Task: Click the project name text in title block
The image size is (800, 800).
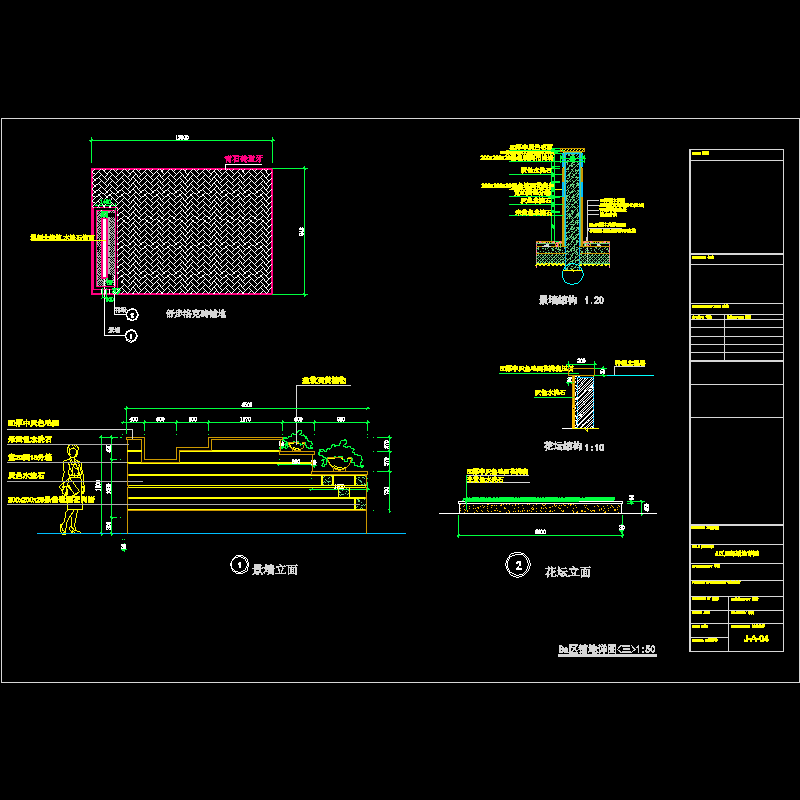Action: (x=737, y=553)
